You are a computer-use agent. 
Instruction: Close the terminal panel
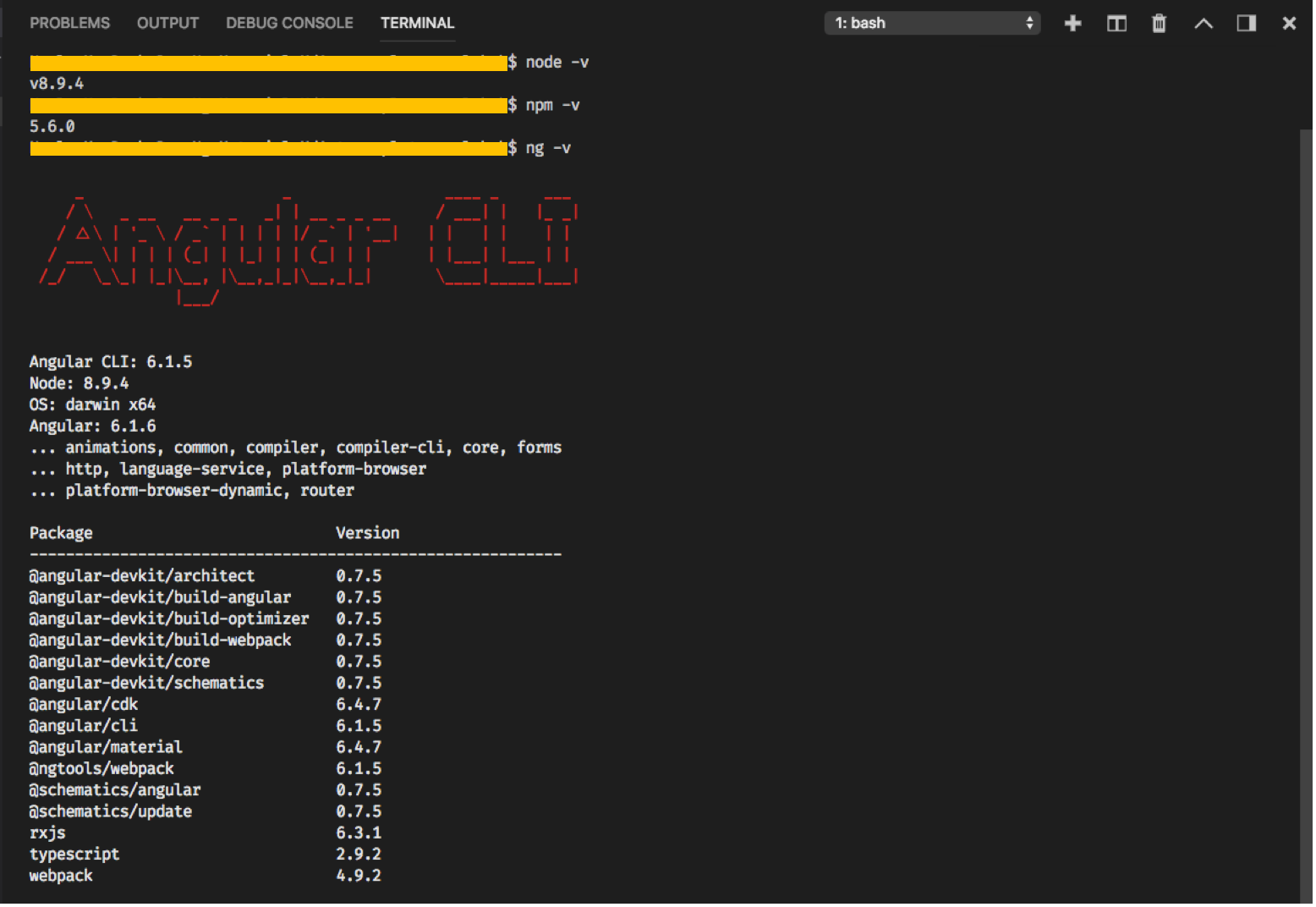[1288, 23]
